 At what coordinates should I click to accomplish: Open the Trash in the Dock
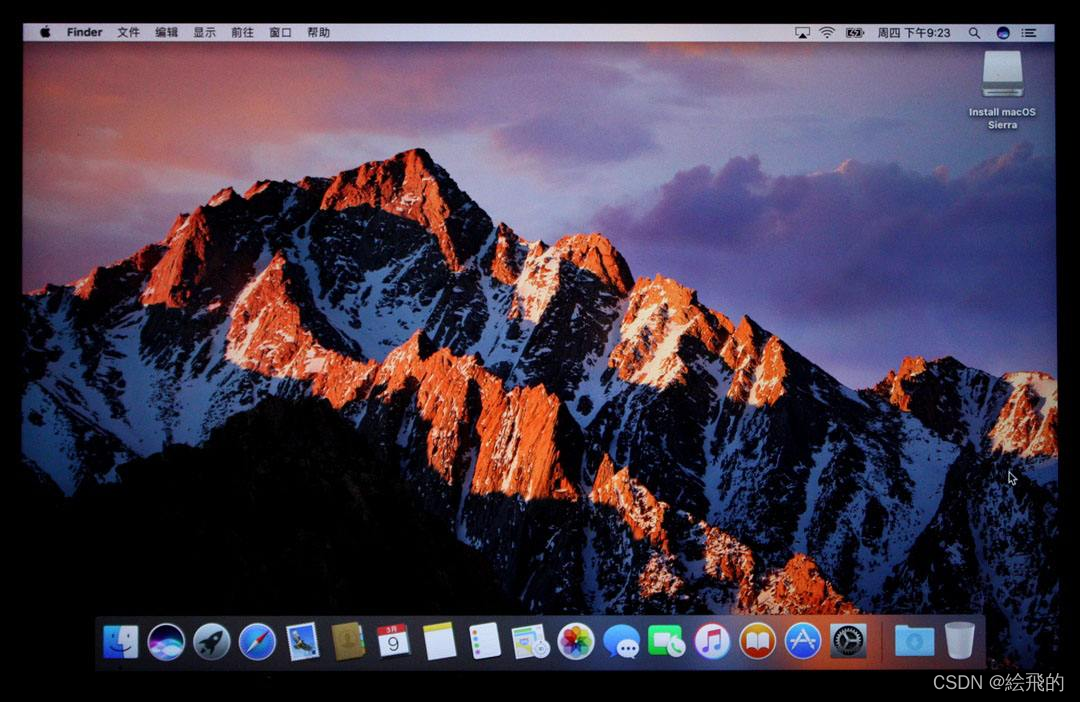coord(959,641)
